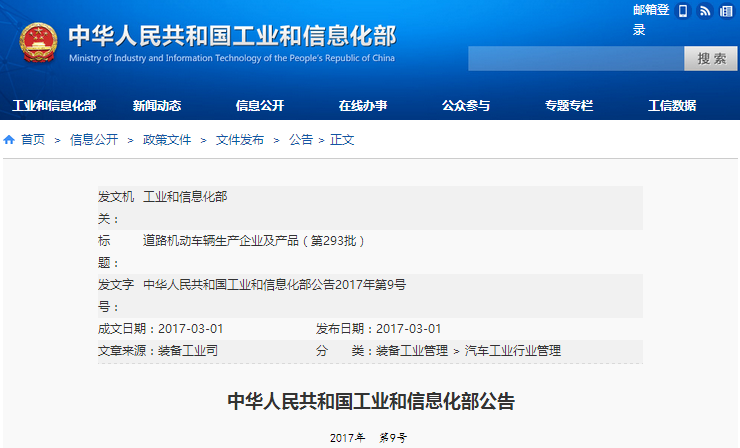The image size is (740, 448).
Task: Open the RSS feed icon
Action: point(704,11)
